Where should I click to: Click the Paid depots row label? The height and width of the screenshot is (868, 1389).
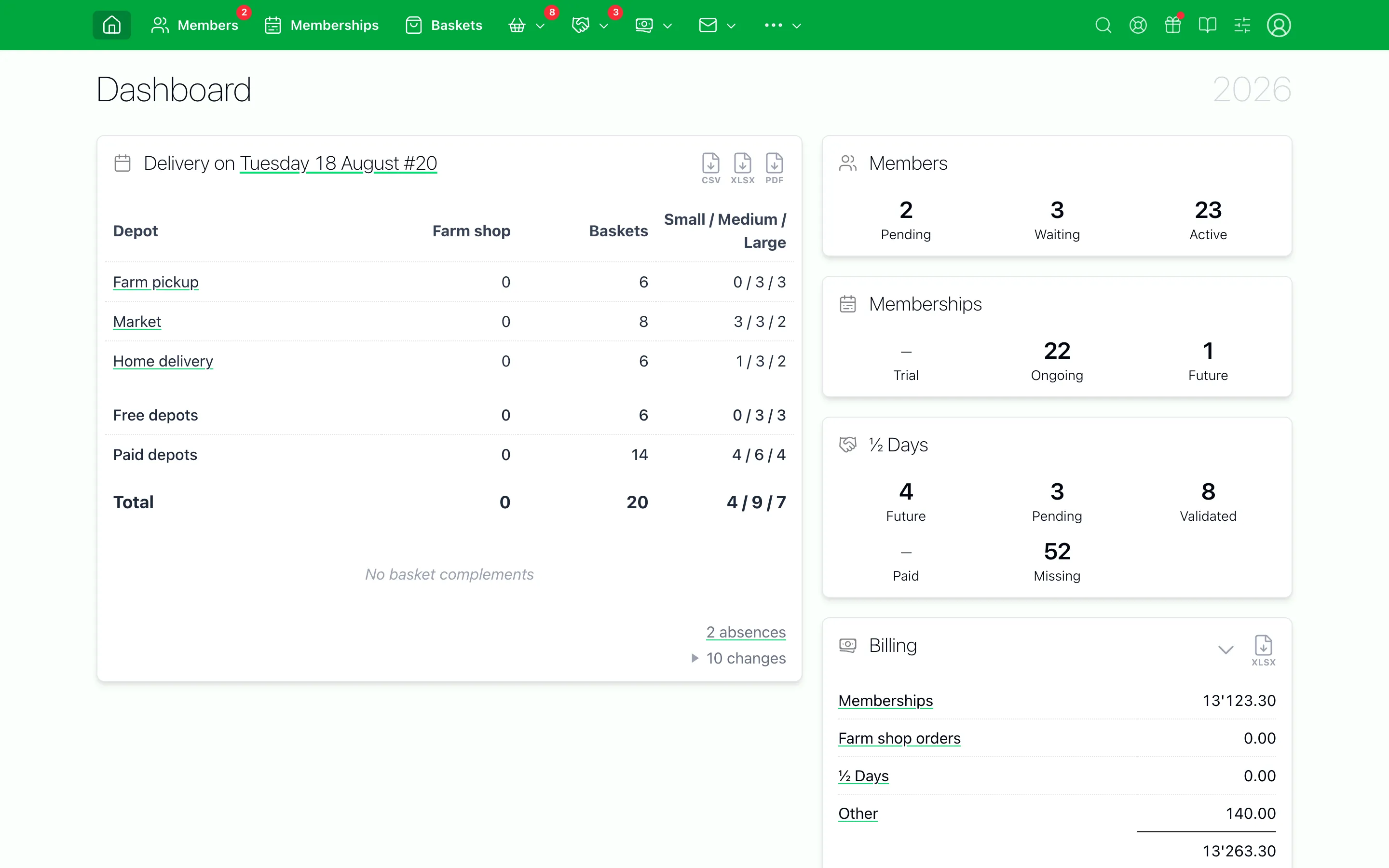click(x=155, y=455)
